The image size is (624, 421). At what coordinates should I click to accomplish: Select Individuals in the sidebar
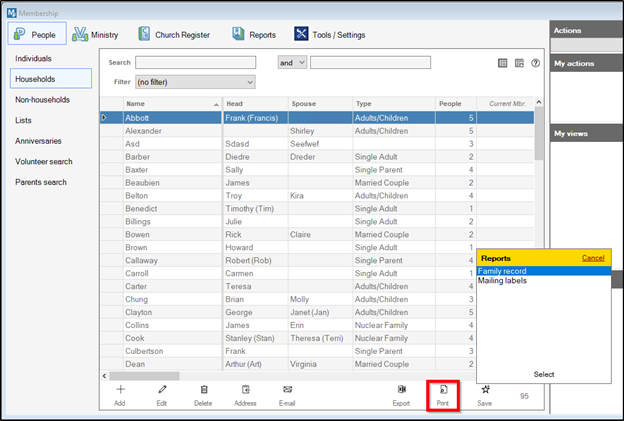click(34, 58)
